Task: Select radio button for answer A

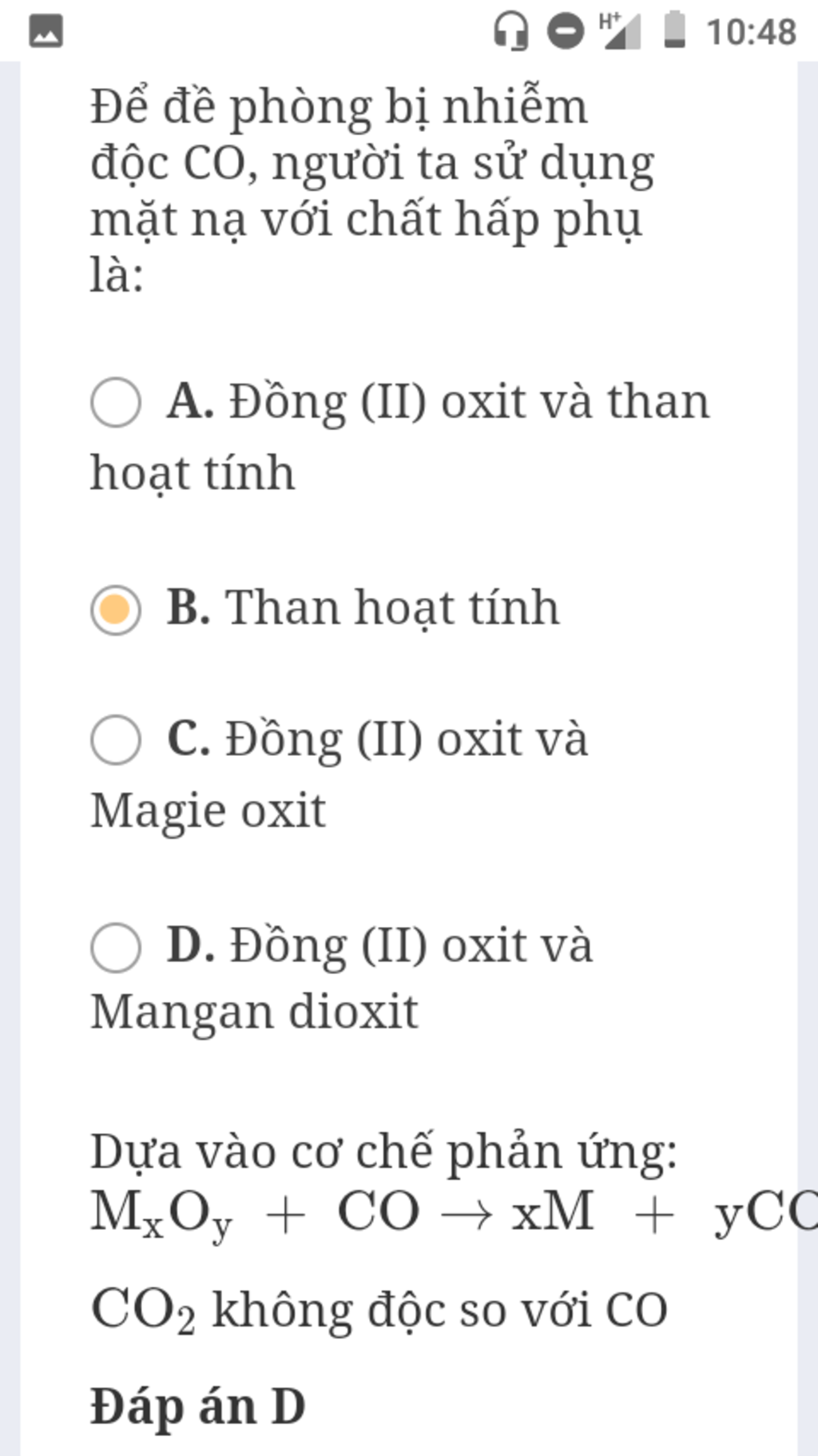Action: (x=116, y=402)
